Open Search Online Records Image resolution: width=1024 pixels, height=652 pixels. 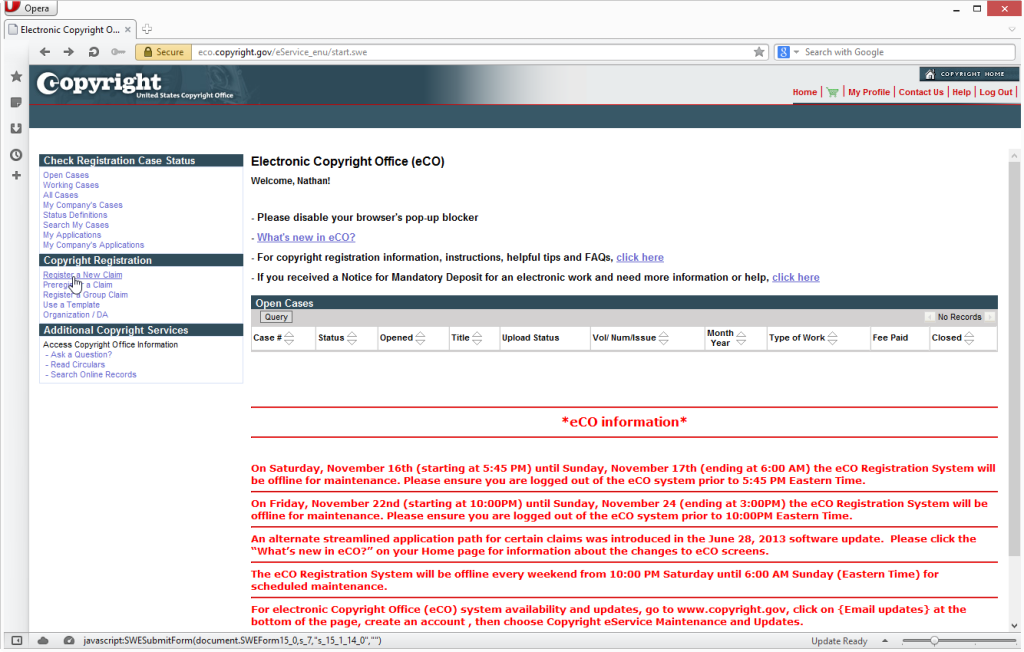pyautogui.click(x=93, y=374)
